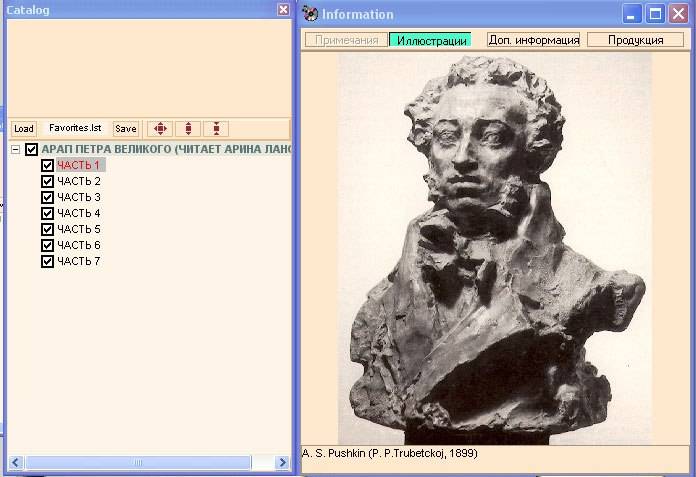Open the Продукция tab
This screenshot has height=477, width=696.
tap(635, 40)
